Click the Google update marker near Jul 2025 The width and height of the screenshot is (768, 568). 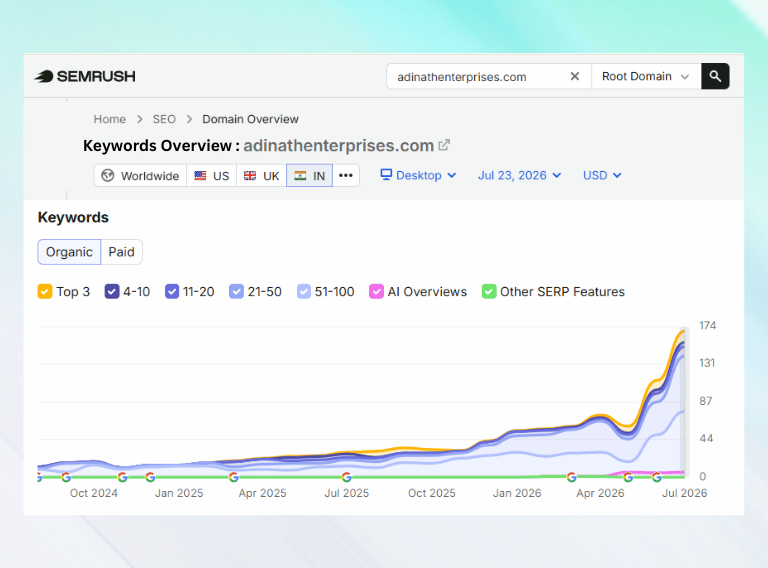coord(346,476)
